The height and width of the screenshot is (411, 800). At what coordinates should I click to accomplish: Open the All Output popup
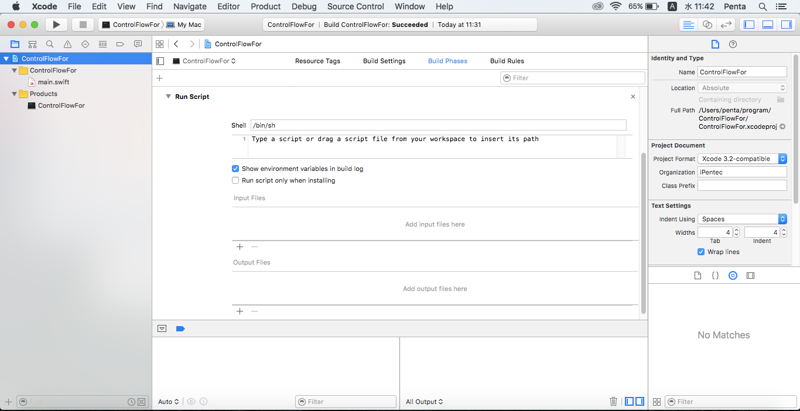[x=424, y=402]
